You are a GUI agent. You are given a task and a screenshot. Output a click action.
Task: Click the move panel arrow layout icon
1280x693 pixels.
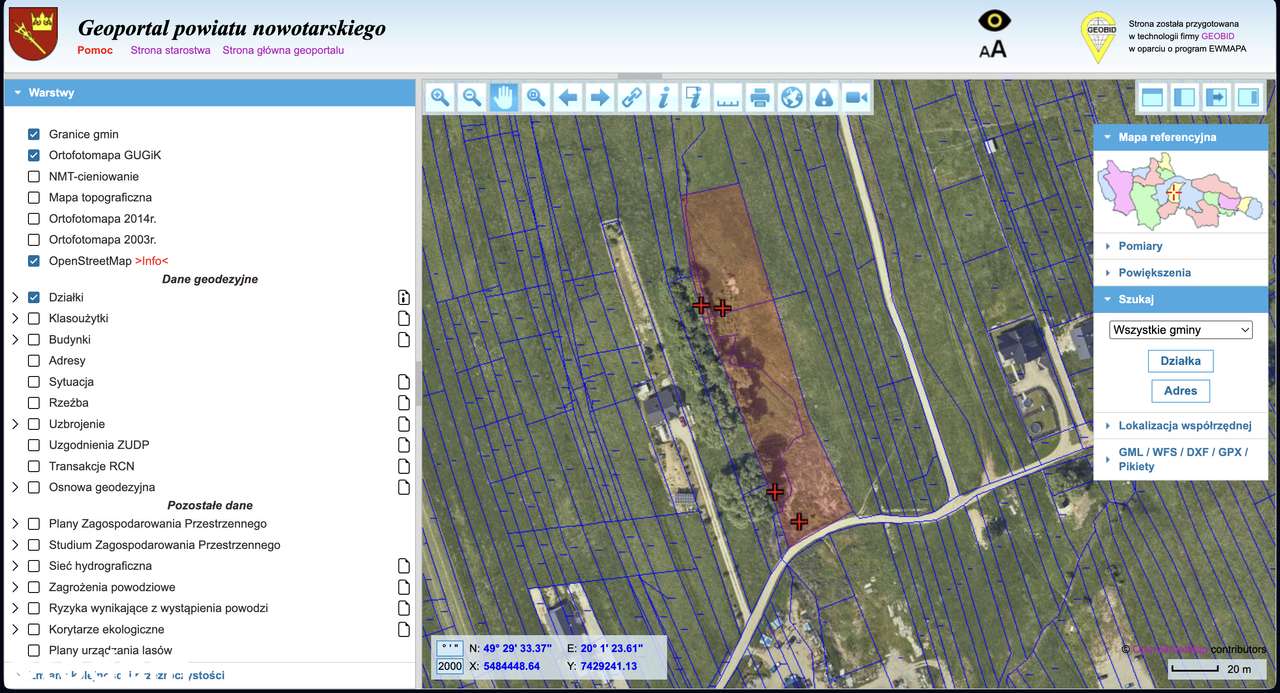(x=1217, y=97)
